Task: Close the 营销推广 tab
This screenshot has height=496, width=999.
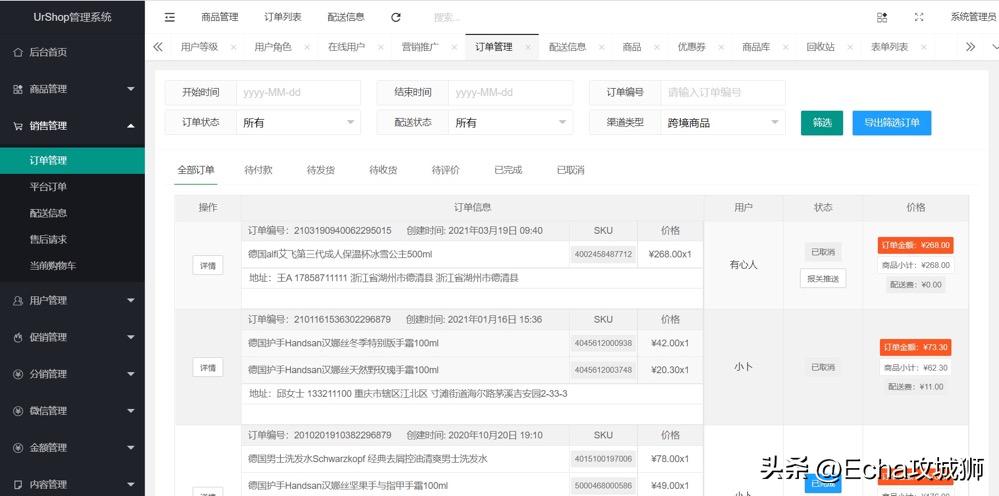Action: pyautogui.click(x=454, y=47)
